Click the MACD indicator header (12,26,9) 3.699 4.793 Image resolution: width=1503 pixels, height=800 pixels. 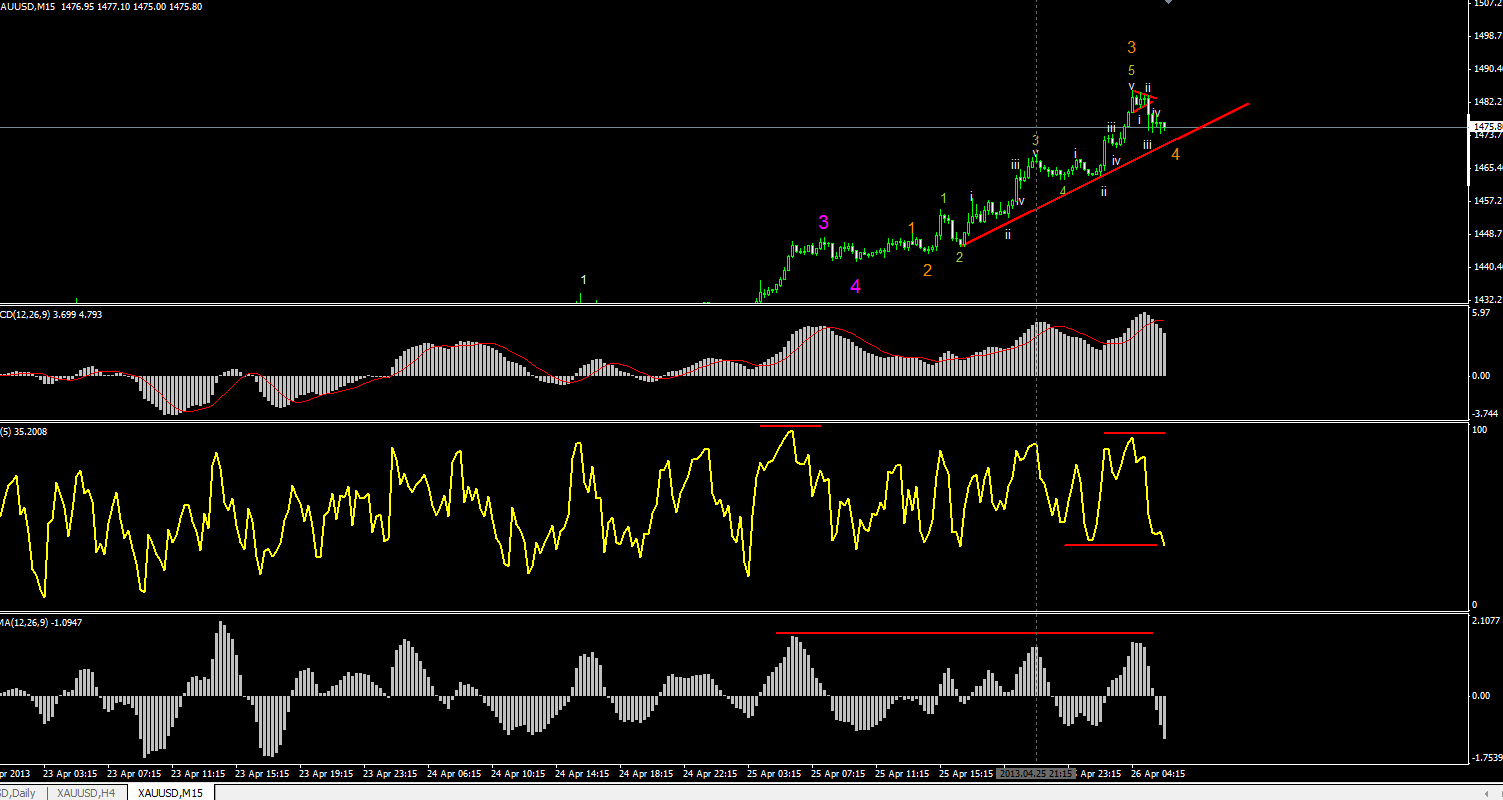51,314
